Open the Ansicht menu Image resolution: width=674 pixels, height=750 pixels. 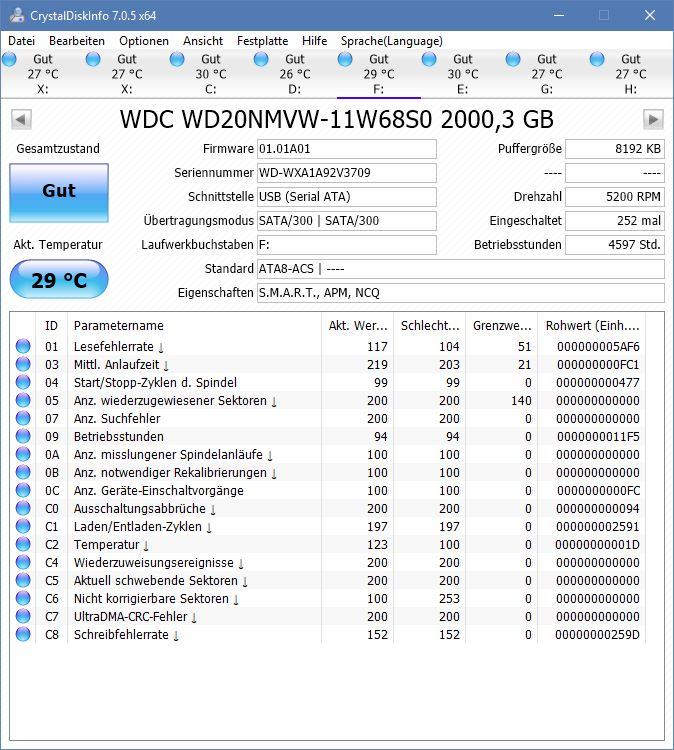click(203, 41)
